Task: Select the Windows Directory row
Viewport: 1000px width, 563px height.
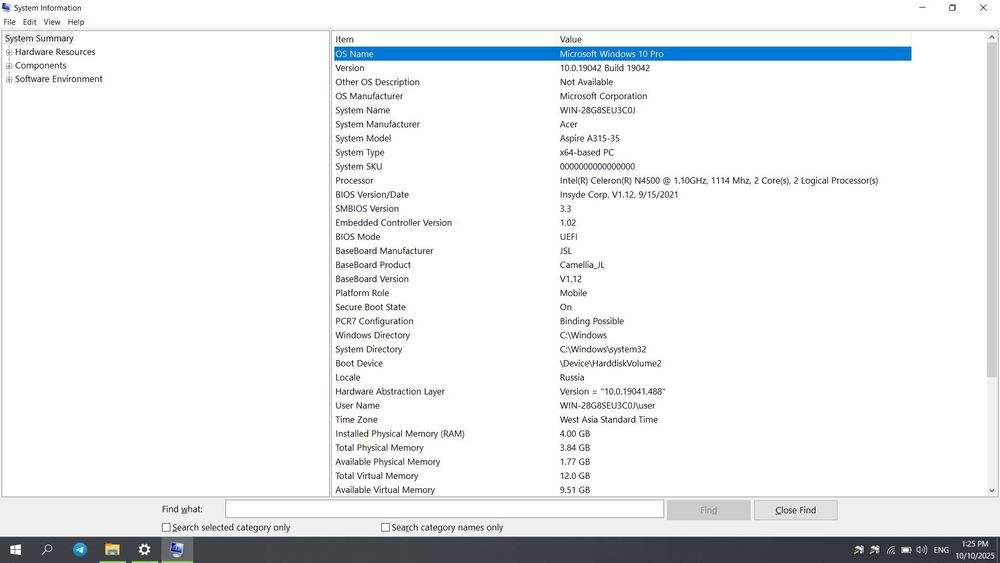Action: pos(622,335)
